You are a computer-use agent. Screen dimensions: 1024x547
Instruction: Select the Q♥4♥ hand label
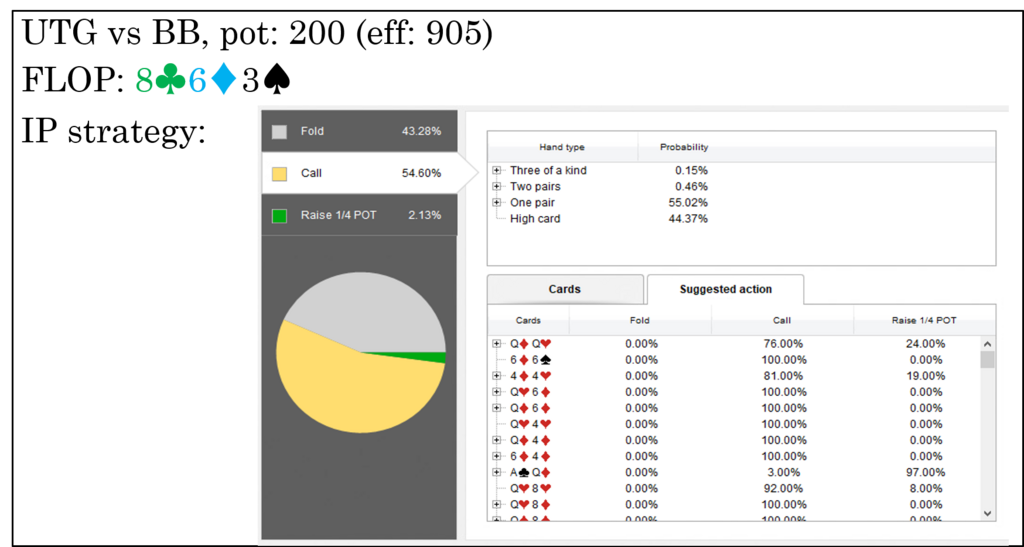(530, 424)
